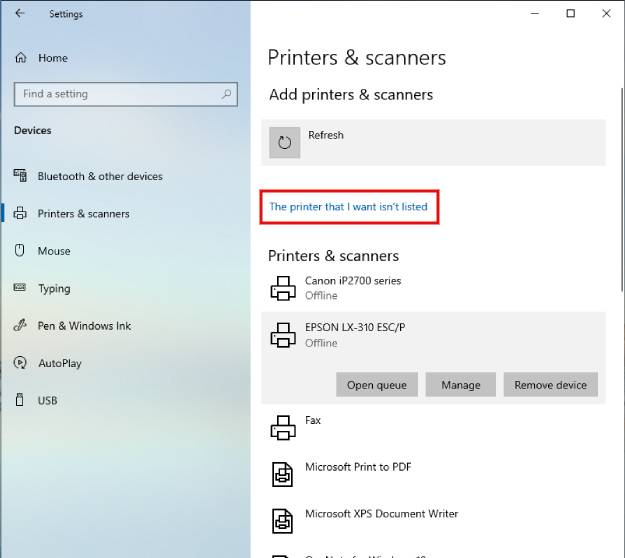Click the Refresh circular arrow icon
The image size is (625, 558).
285,143
